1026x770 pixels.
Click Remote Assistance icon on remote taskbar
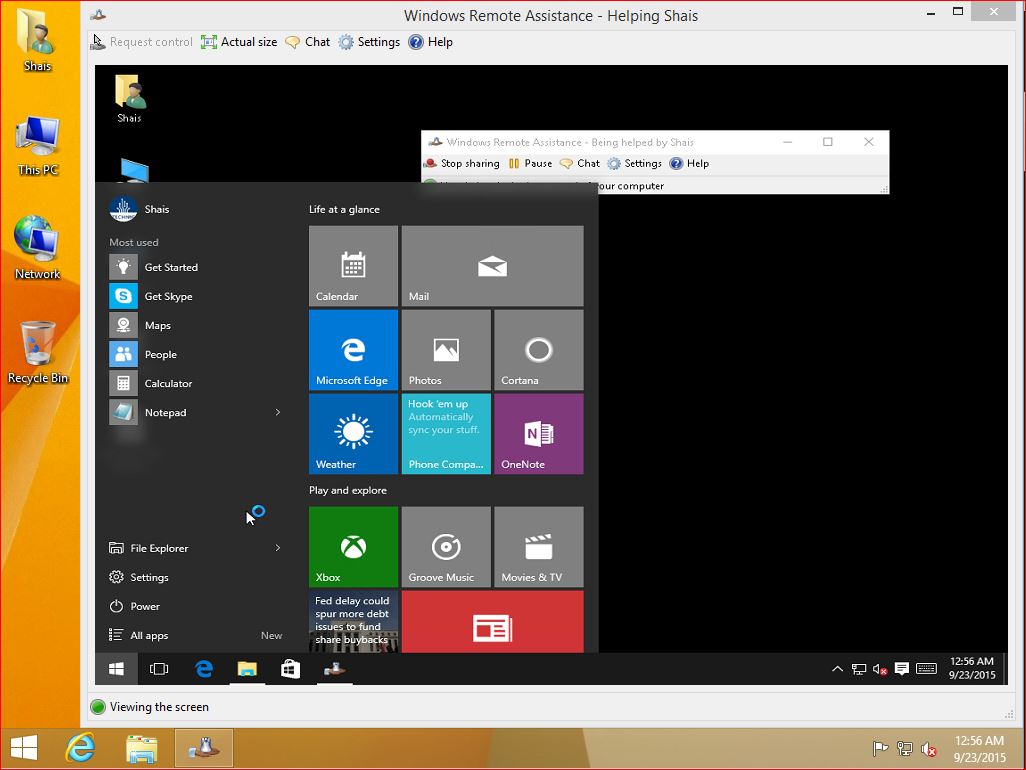(x=334, y=669)
